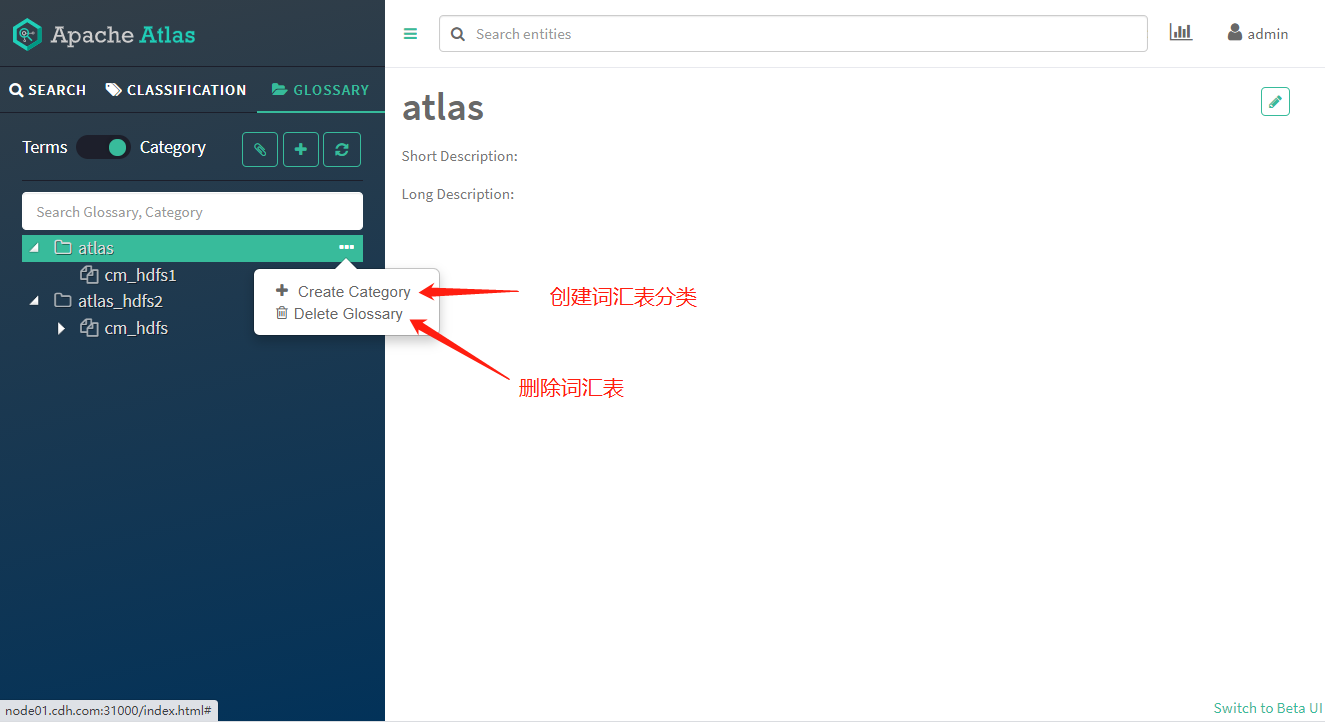Open the admin user menu

pyautogui.click(x=1258, y=33)
